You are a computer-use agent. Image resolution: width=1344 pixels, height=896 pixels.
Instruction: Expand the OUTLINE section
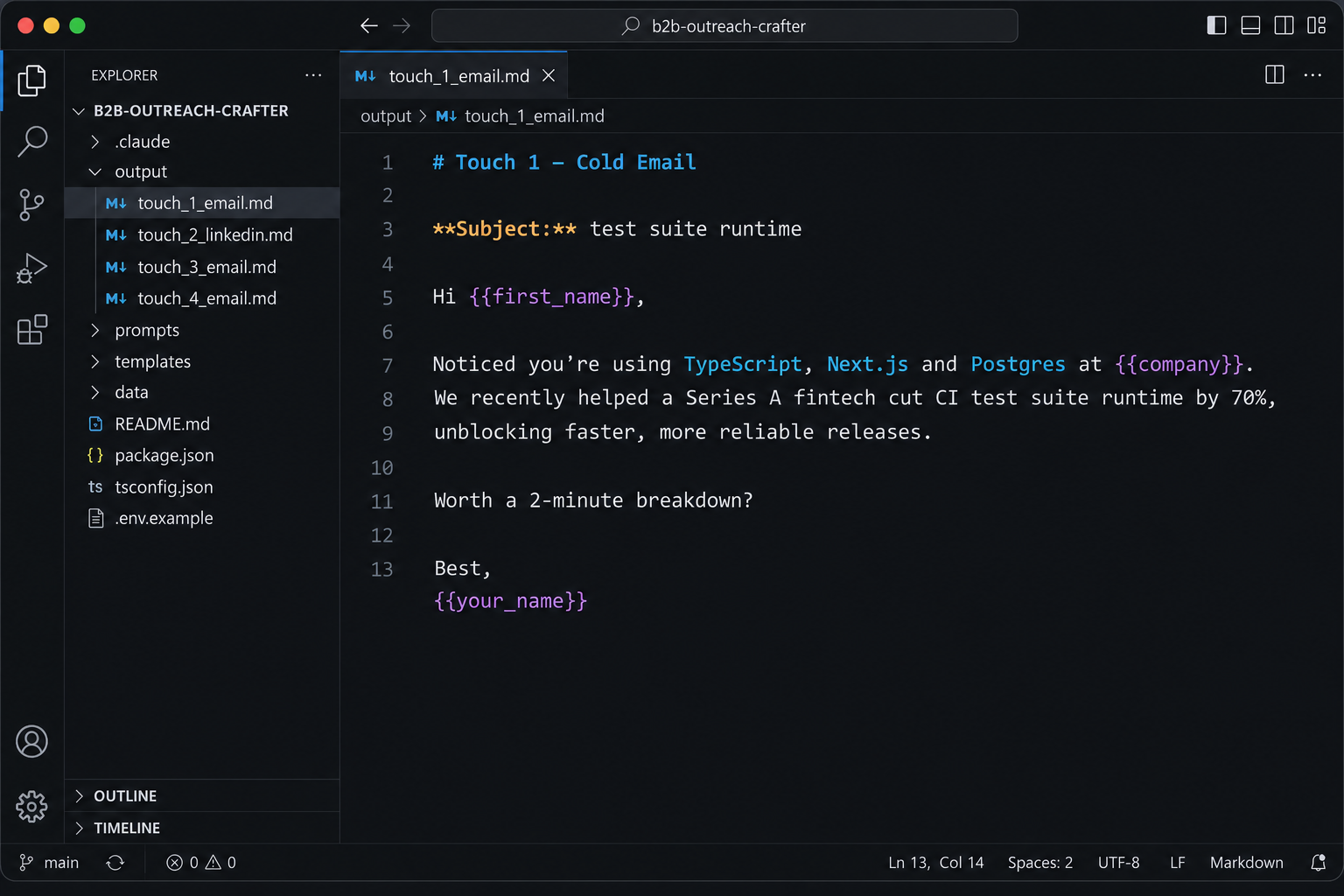[x=202, y=796]
